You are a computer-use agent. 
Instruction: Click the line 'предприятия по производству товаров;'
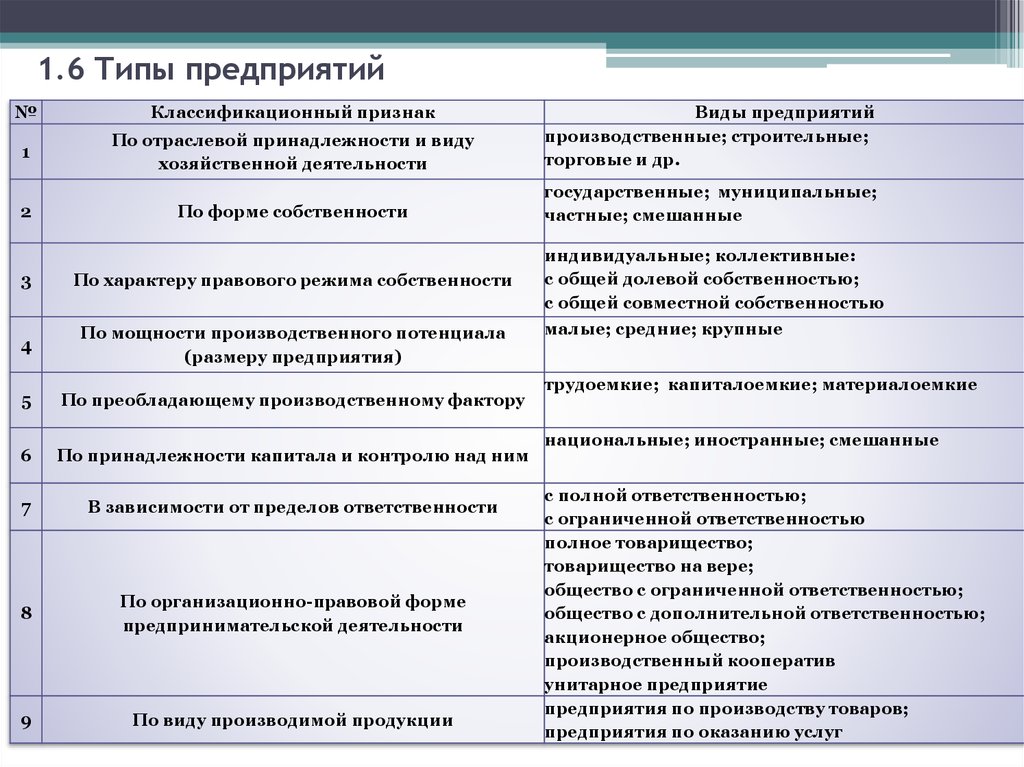(x=726, y=710)
